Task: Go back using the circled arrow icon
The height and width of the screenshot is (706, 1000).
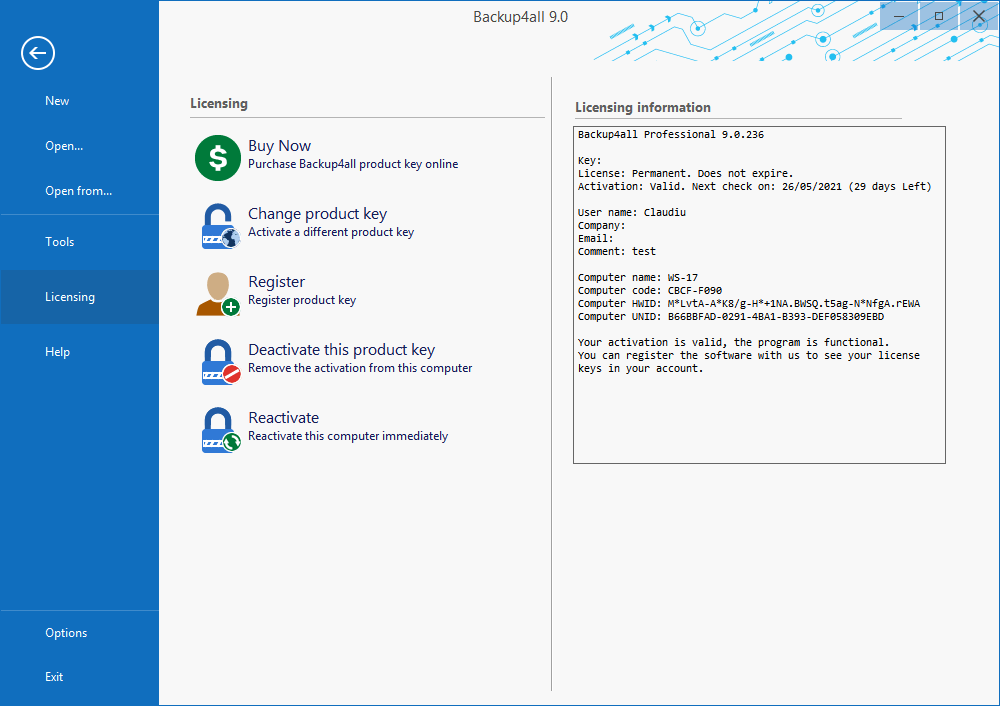Action: (x=38, y=53)
